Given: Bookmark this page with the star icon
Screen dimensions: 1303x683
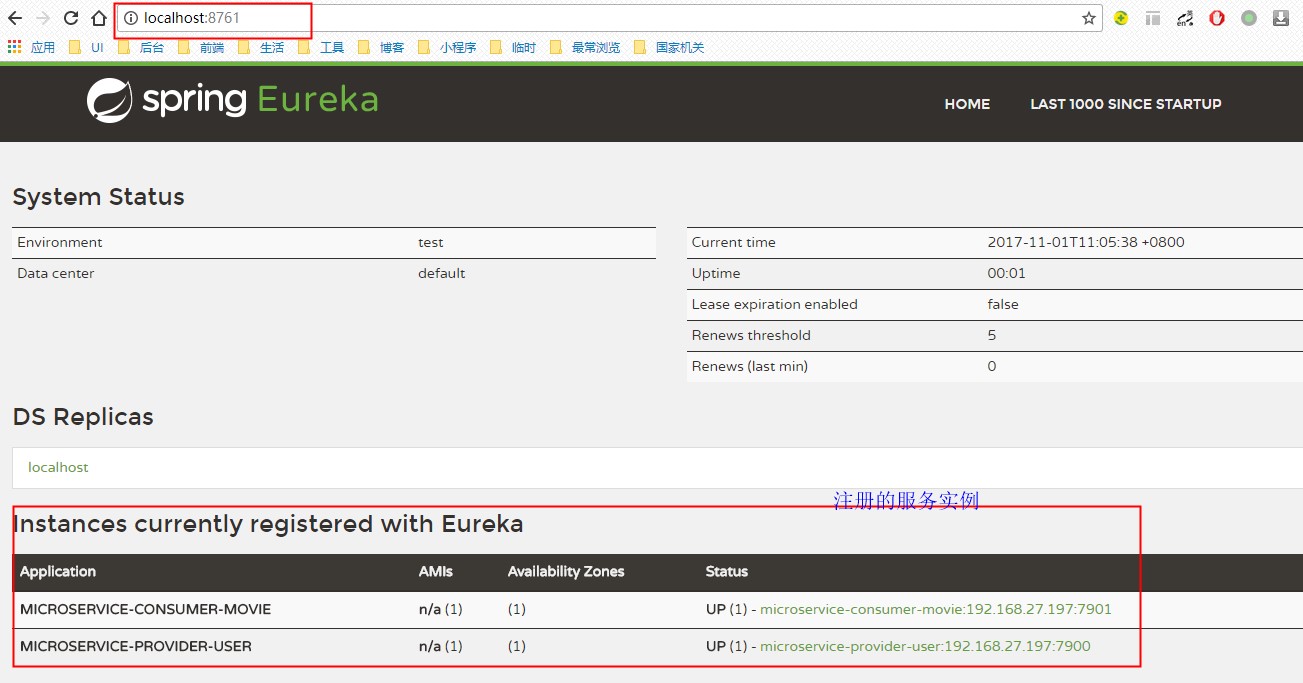Looking at the screenshot, I should 1089,18.
